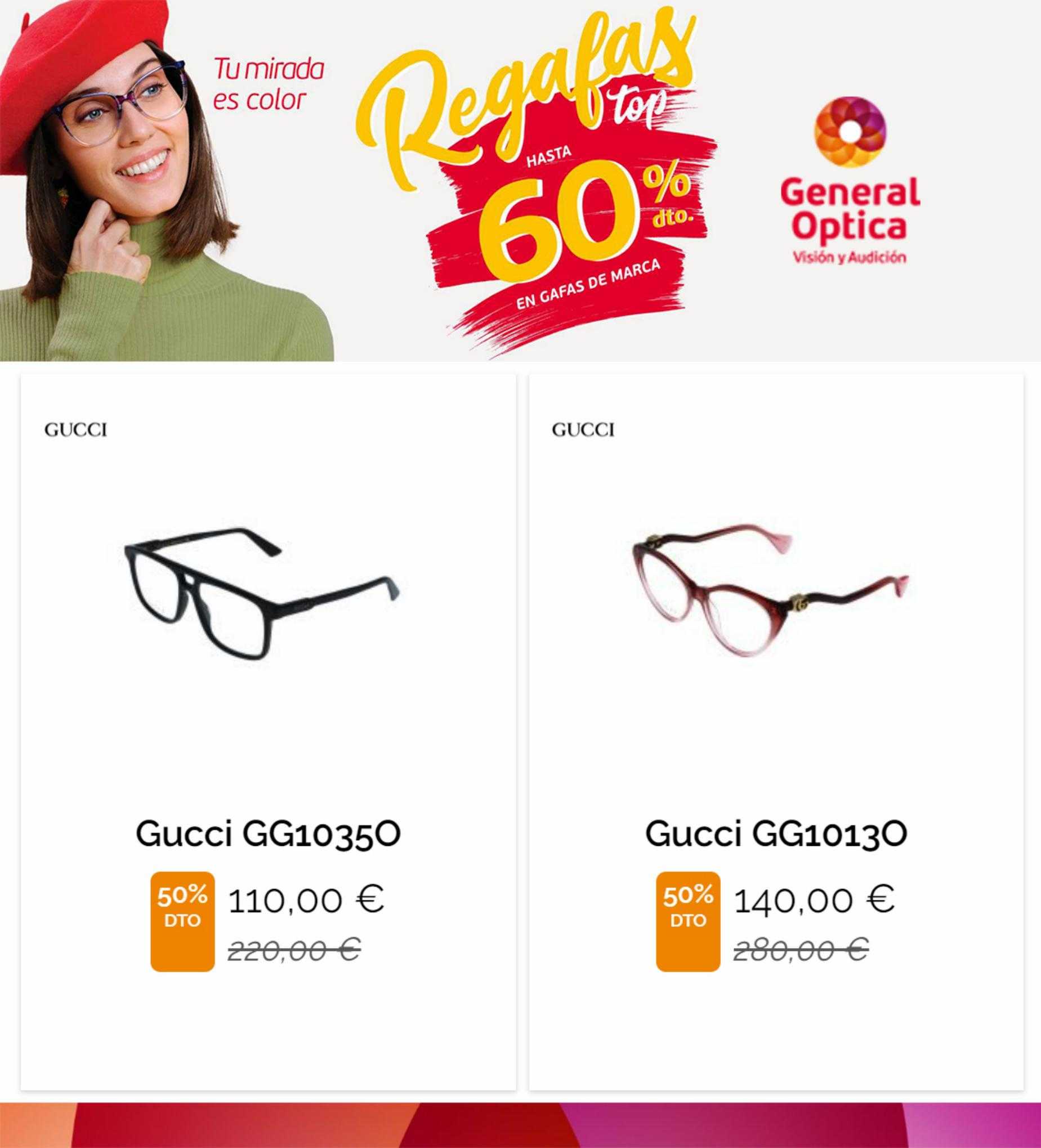Click the 110,00 € sale price
Screen dimensions: 1041x1148
tap(306, 901)
